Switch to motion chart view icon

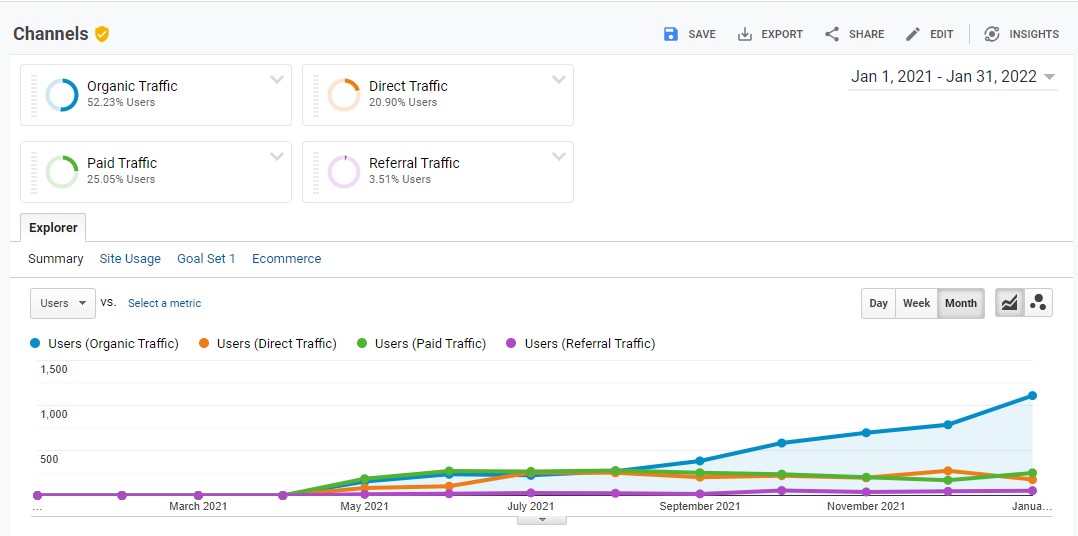(x=1038, y=303)
